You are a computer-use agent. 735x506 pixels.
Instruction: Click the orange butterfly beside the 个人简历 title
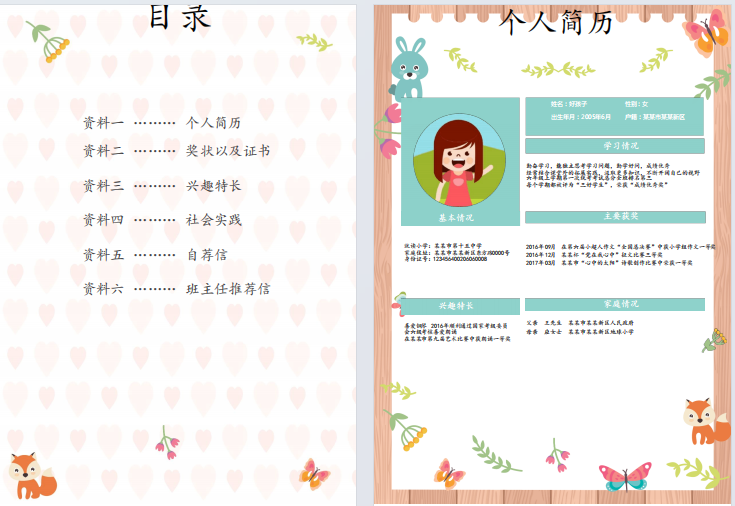705,35
